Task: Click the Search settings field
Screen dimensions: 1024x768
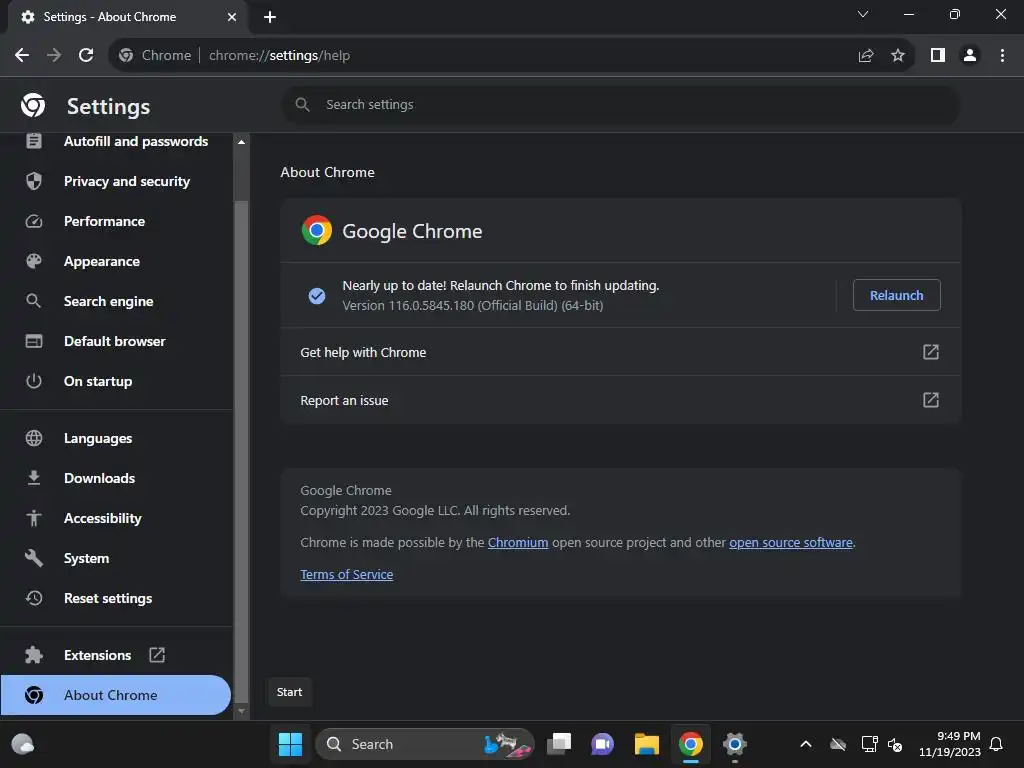Action: (x=620, y=104)
